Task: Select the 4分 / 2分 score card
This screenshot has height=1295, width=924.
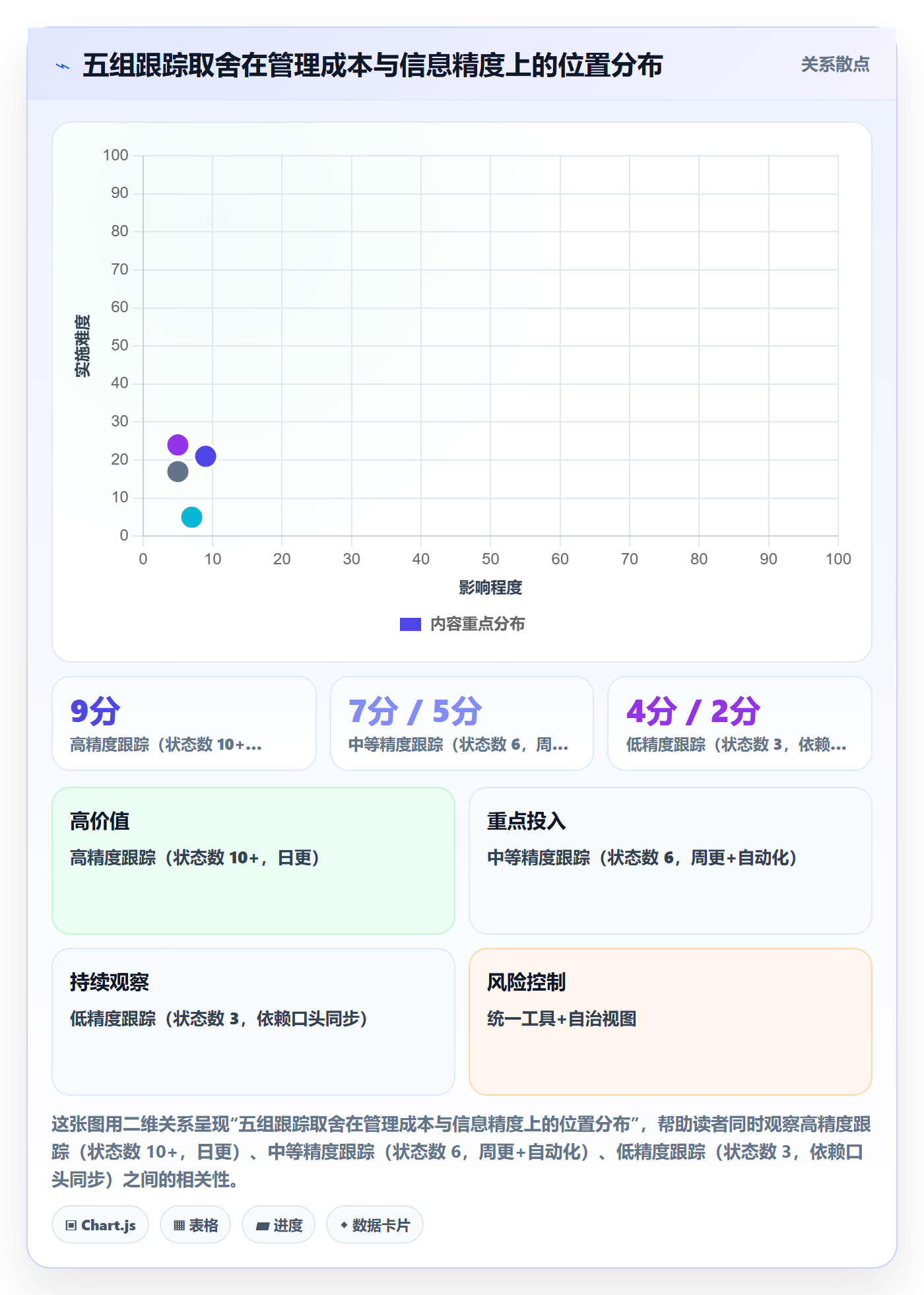Action: [x=740, y=723]
